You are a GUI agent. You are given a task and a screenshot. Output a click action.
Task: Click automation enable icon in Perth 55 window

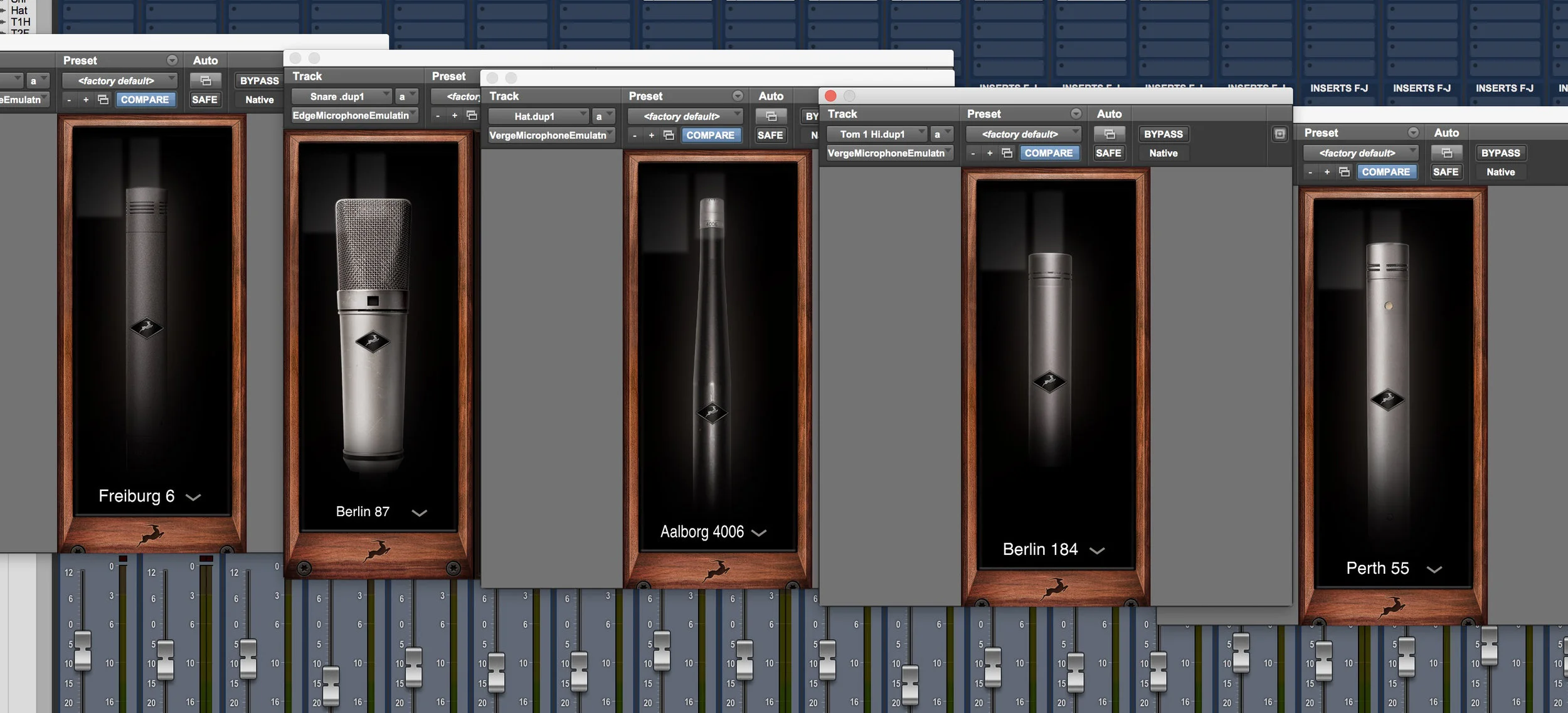click(x=1446, y=152)
